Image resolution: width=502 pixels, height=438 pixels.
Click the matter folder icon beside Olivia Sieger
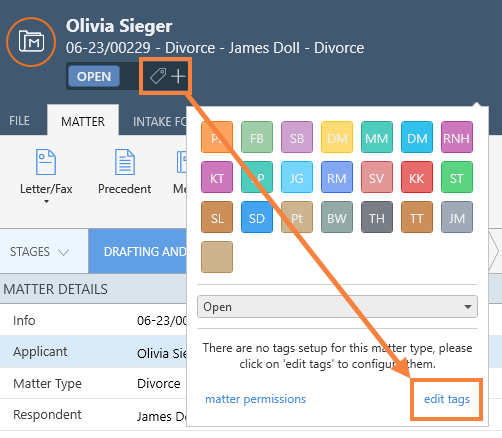31,42
